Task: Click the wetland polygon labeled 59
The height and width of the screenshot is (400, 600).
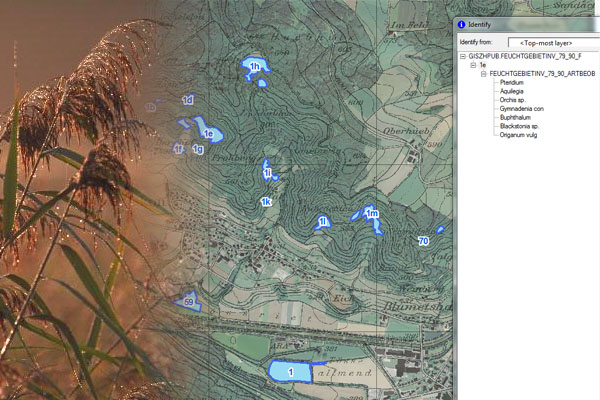Action: tap(189, 300)
